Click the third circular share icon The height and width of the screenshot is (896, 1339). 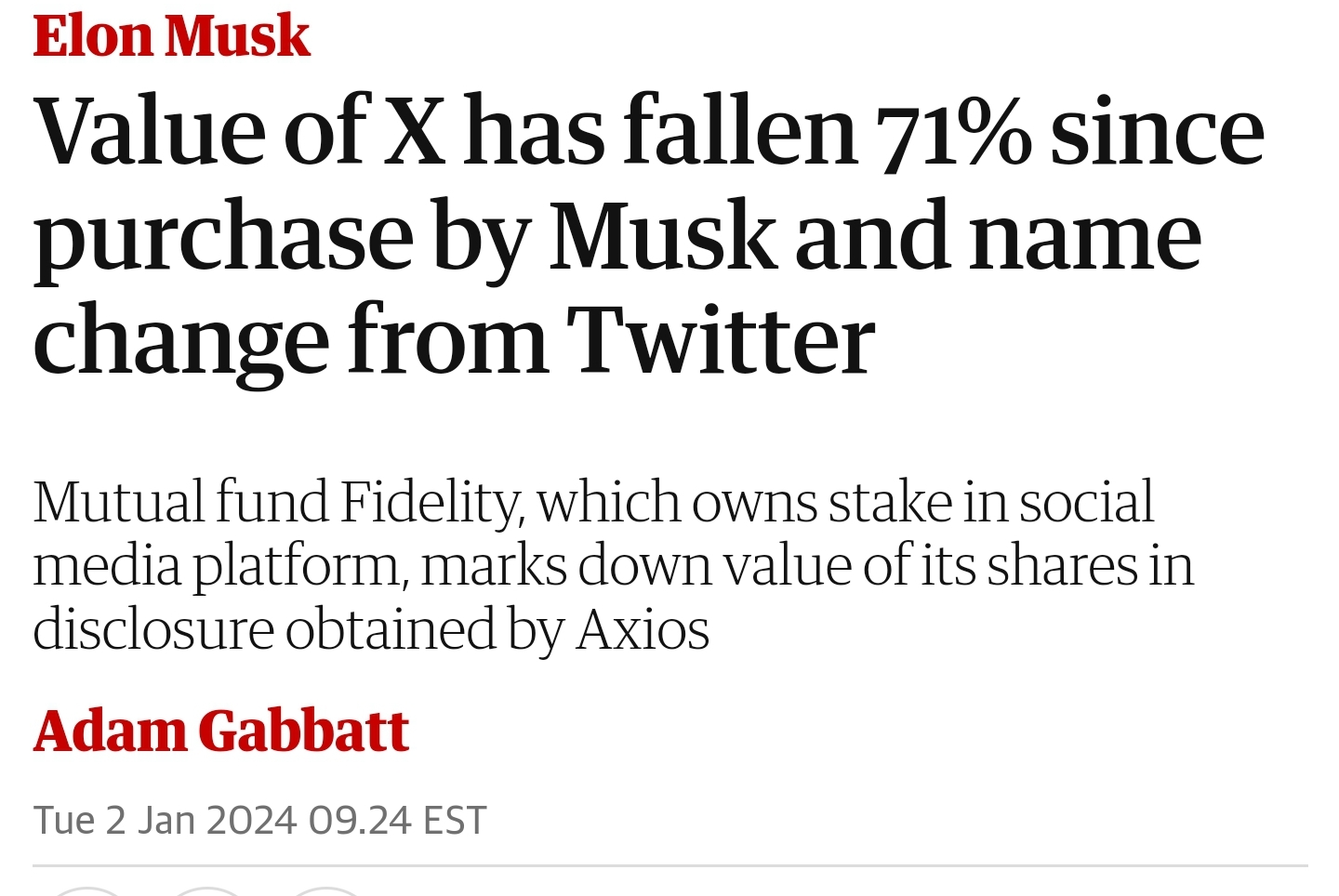point(327,890)
